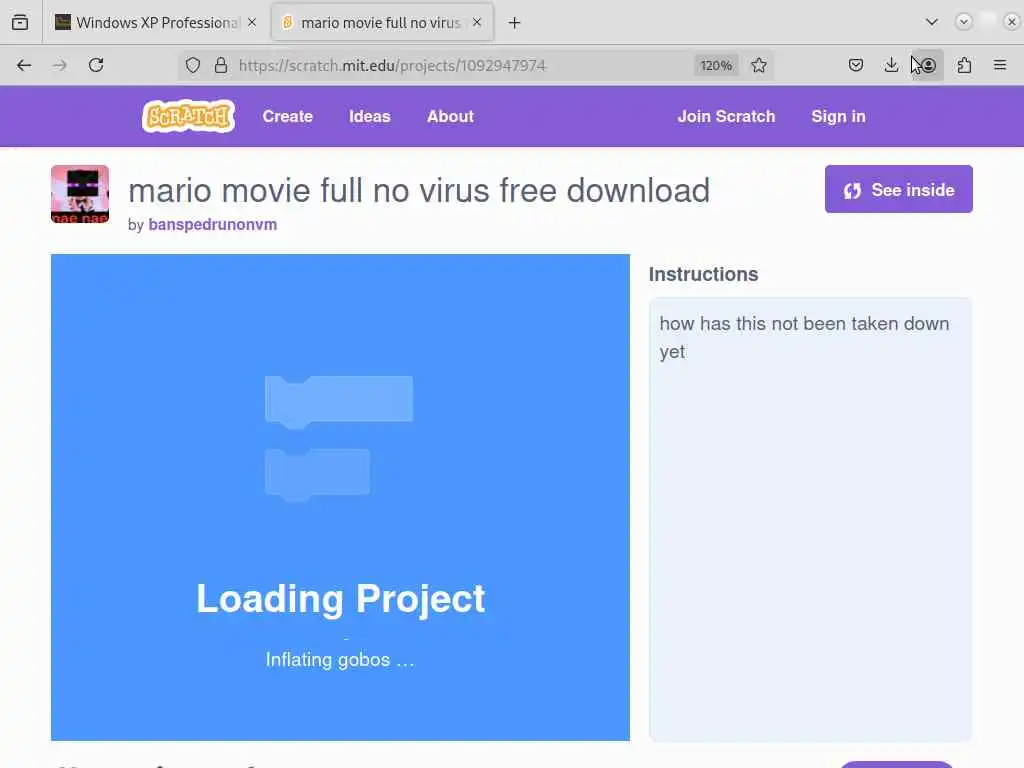Open the Downloads panel icon

tap(891, 65)
